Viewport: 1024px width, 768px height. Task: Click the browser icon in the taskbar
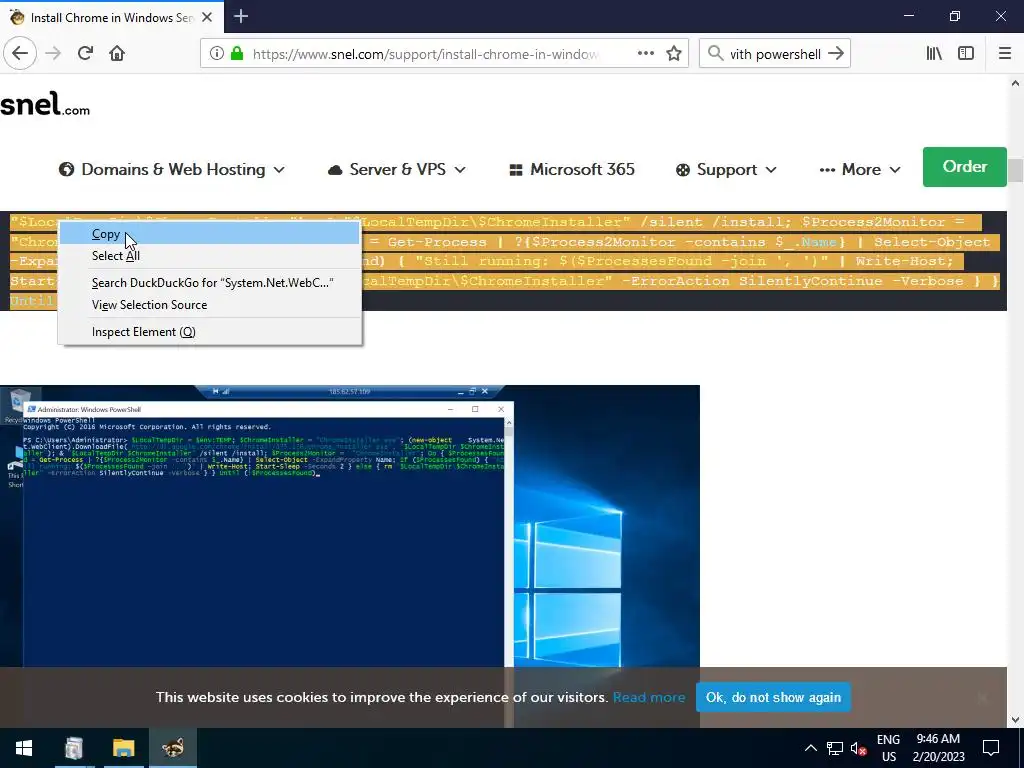tap(173, 748)
